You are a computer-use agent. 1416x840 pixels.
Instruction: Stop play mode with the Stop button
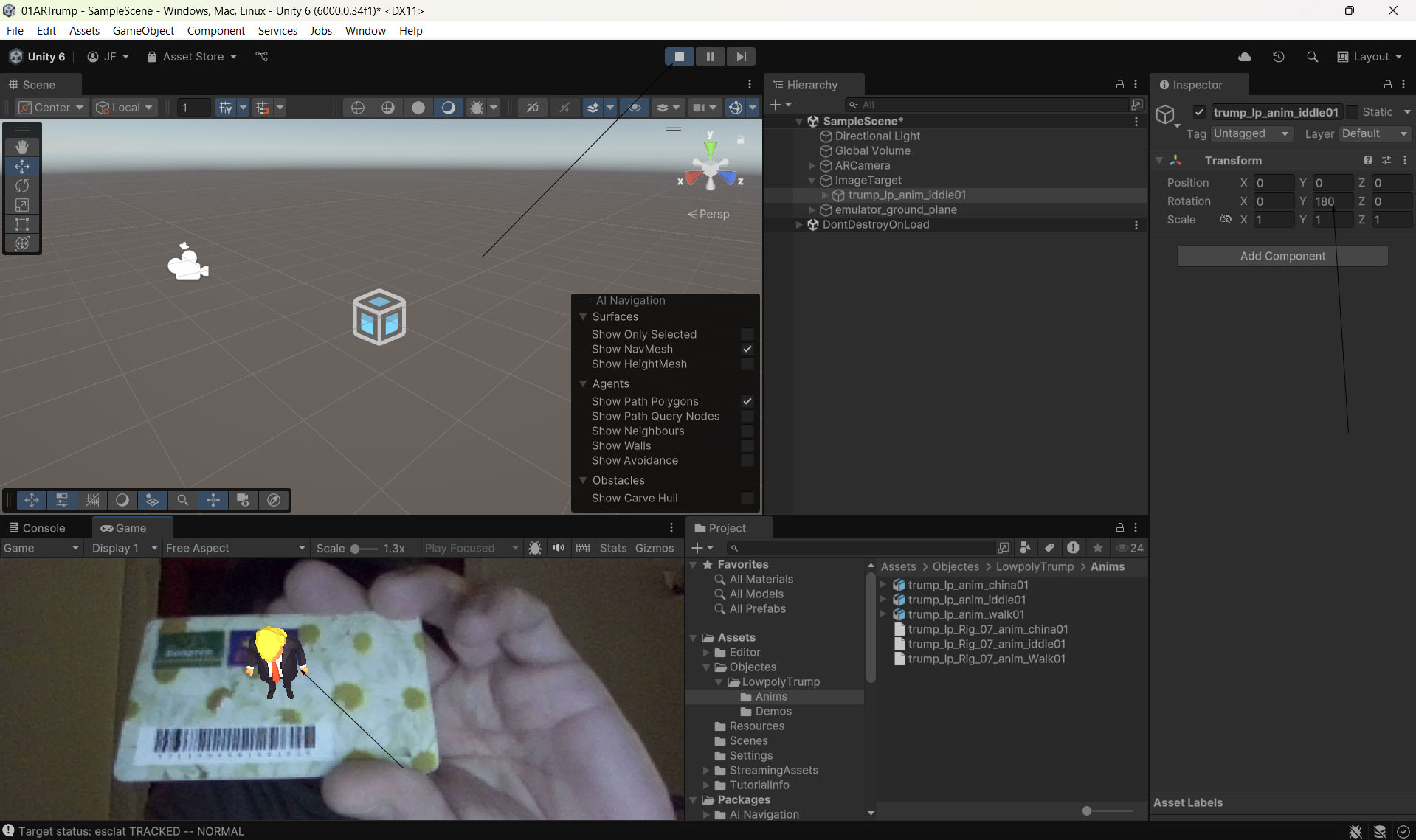click(x=679, y=57)
